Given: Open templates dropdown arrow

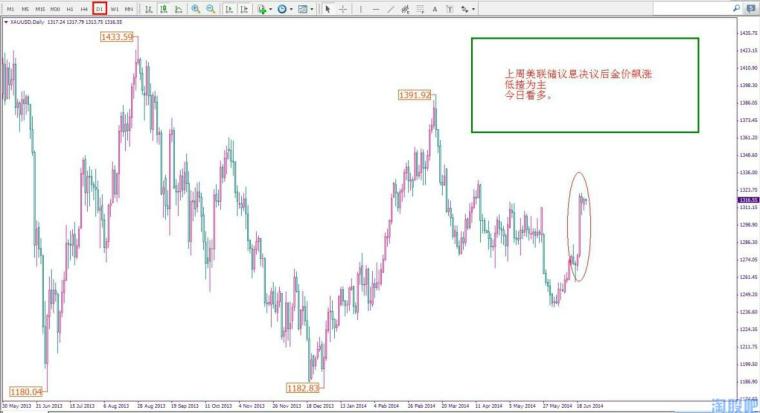Looking at the screenshot, I should (x=312, y=9).
